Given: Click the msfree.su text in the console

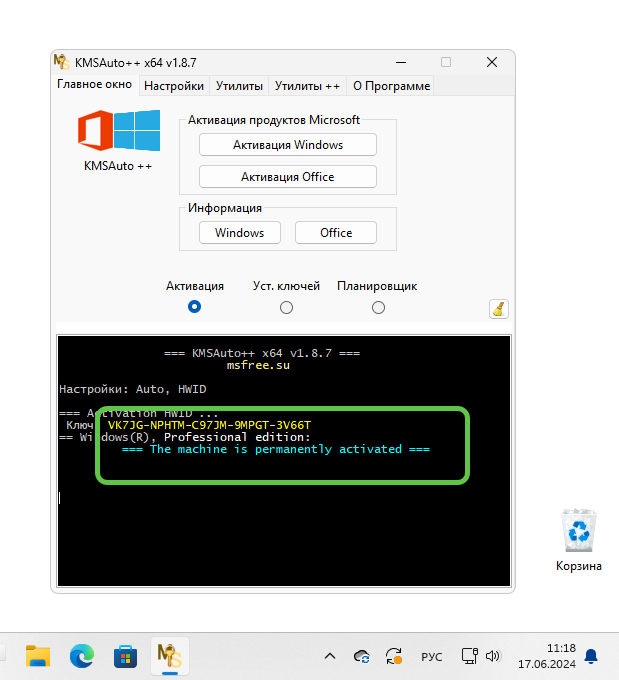Looking at the screenshot, I should (258, 365).
